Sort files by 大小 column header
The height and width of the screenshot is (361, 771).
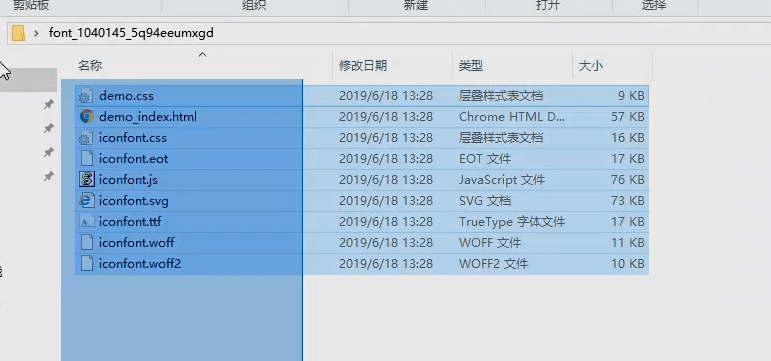click(x=591, y=65)
